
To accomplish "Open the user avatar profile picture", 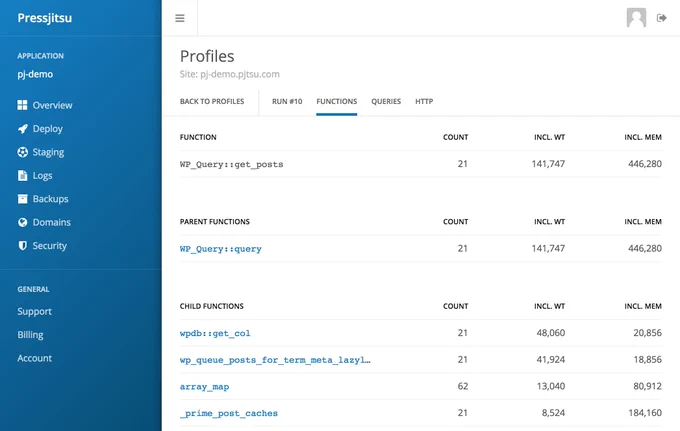I will (636, 18).
